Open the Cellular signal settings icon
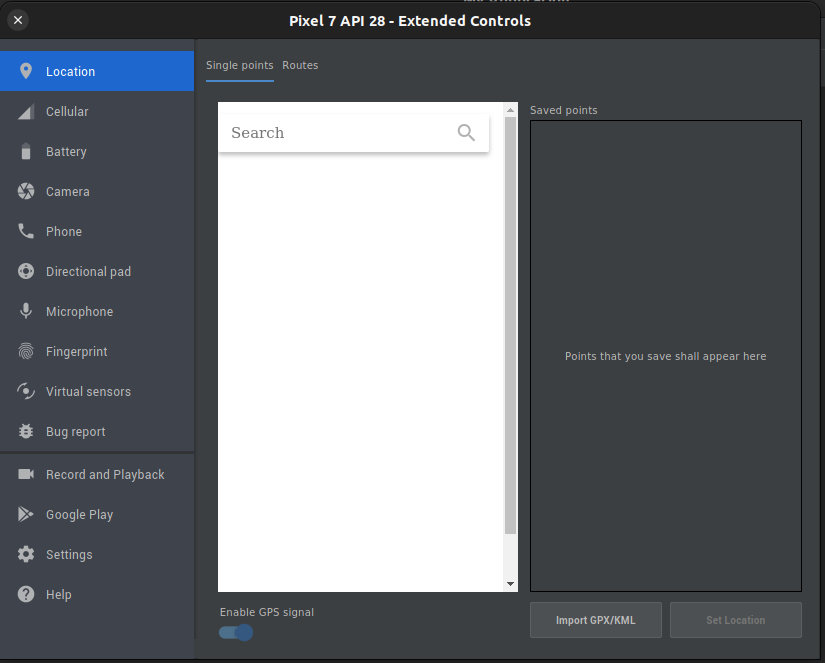This screenshot has width=825, height=663. 26,112
